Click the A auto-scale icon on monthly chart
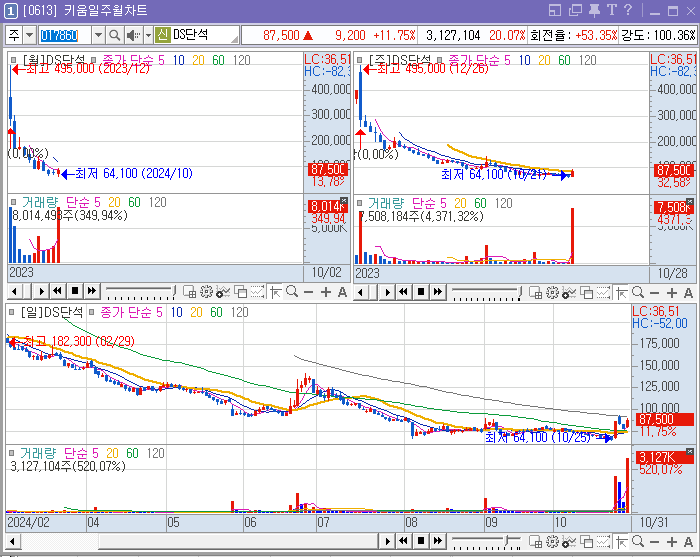 pyautogui.click(x=342, y=292)
